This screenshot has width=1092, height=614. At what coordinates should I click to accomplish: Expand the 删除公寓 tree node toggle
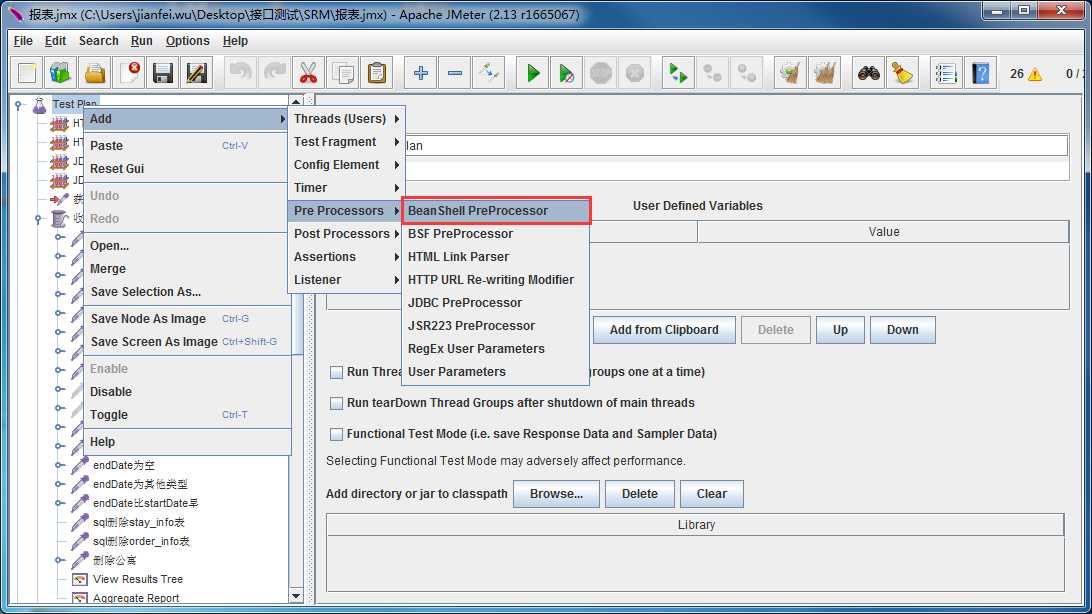pos(60,560)
